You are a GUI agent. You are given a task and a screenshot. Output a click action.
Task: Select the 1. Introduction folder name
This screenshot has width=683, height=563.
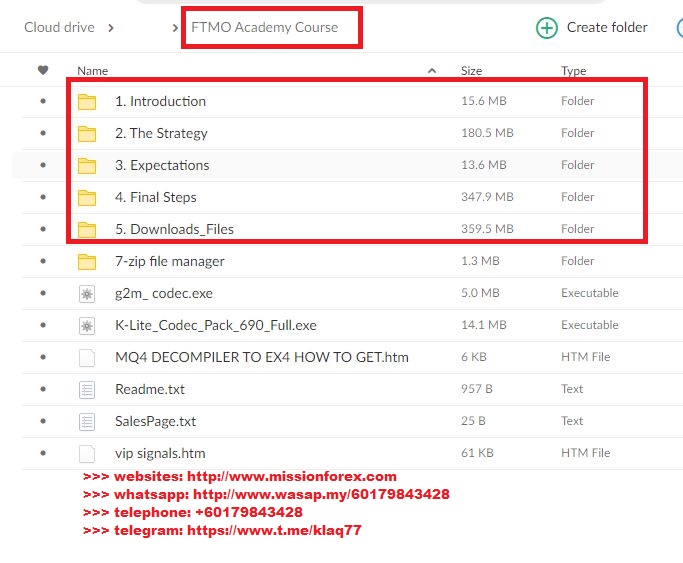pyautogui.click(x=160, y=101)
